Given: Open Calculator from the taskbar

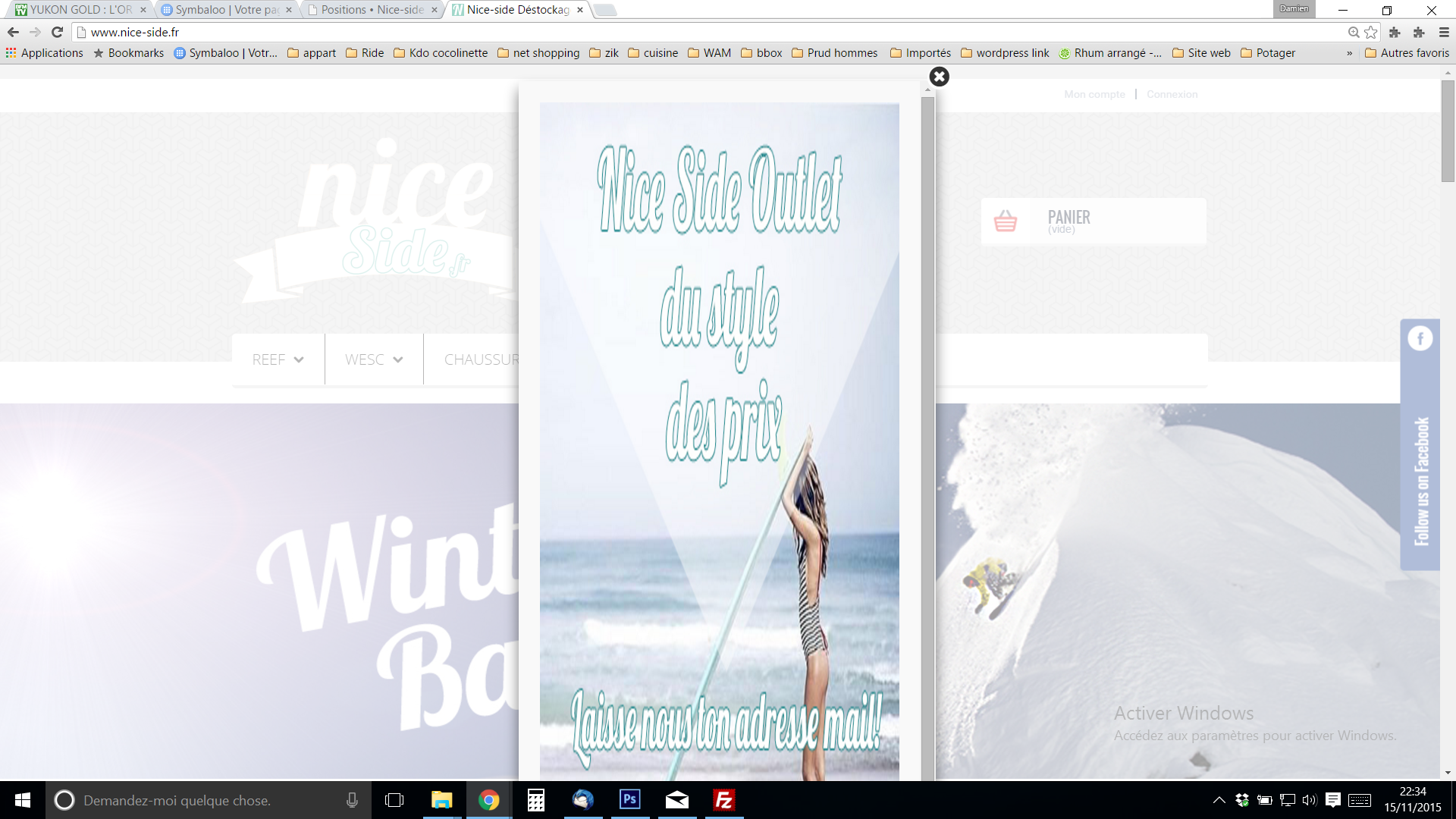Looking at the screenshot, I should click(536, 800).
